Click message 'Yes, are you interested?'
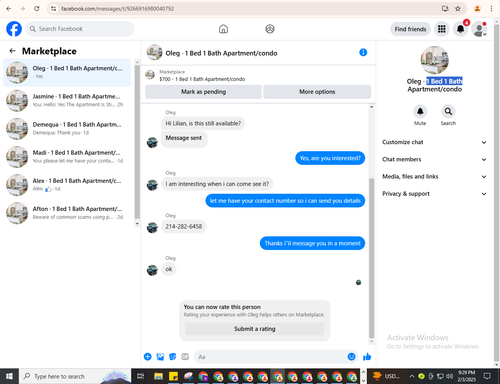This screenshot has width=500, height=384. pyautogui.click(x=330, y=158)
